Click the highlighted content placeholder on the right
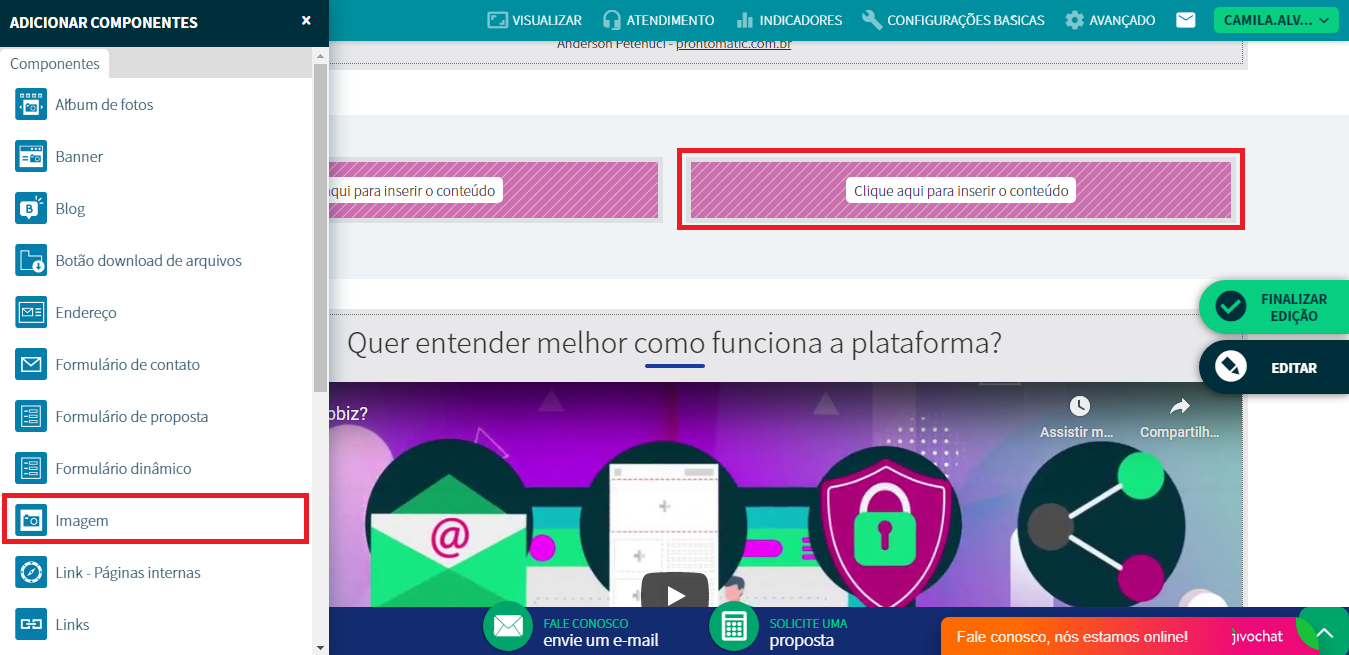 pos(960,190)
